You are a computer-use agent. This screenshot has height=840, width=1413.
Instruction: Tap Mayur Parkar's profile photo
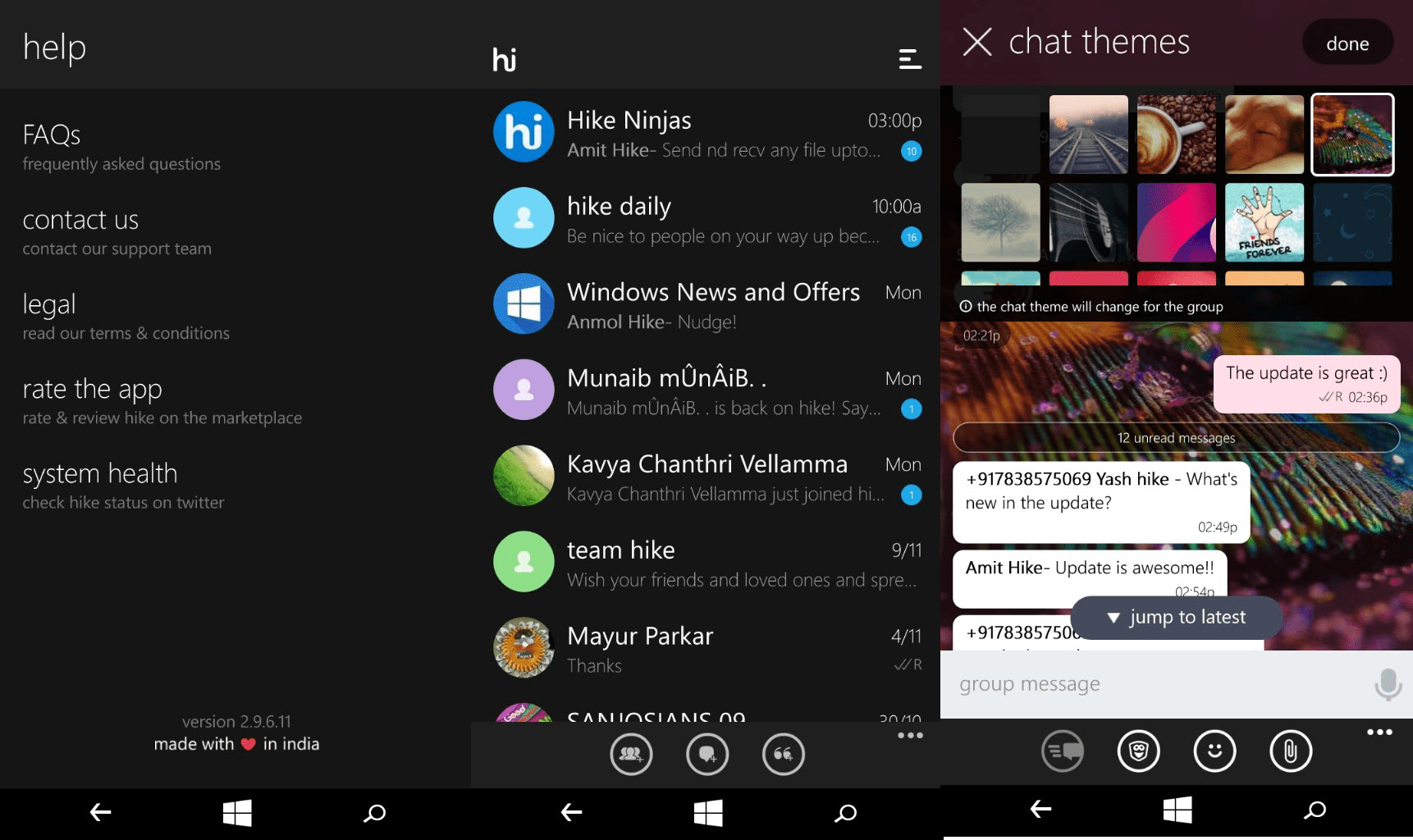(x=524, y=647)
